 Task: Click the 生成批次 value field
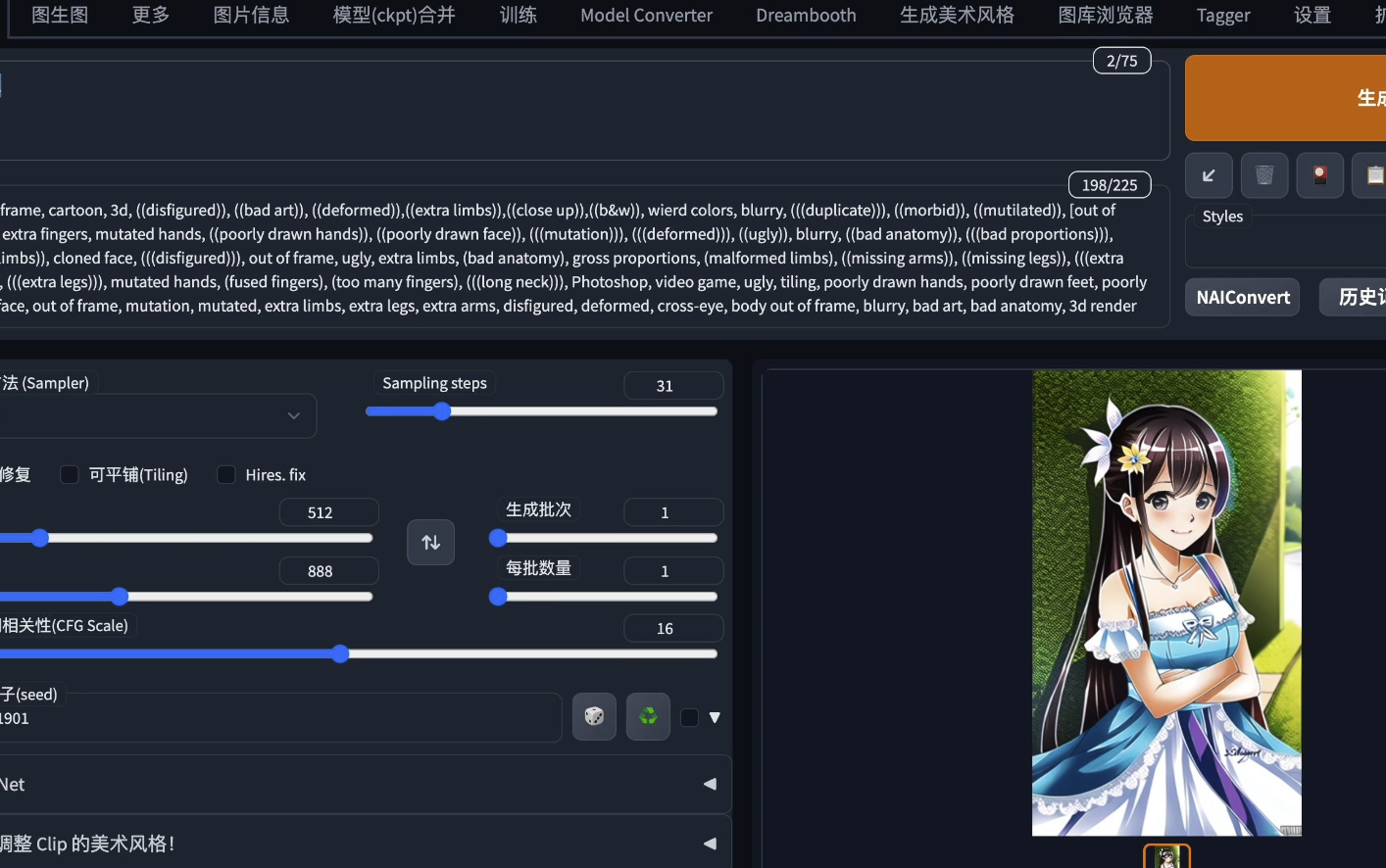coord(673,512)
